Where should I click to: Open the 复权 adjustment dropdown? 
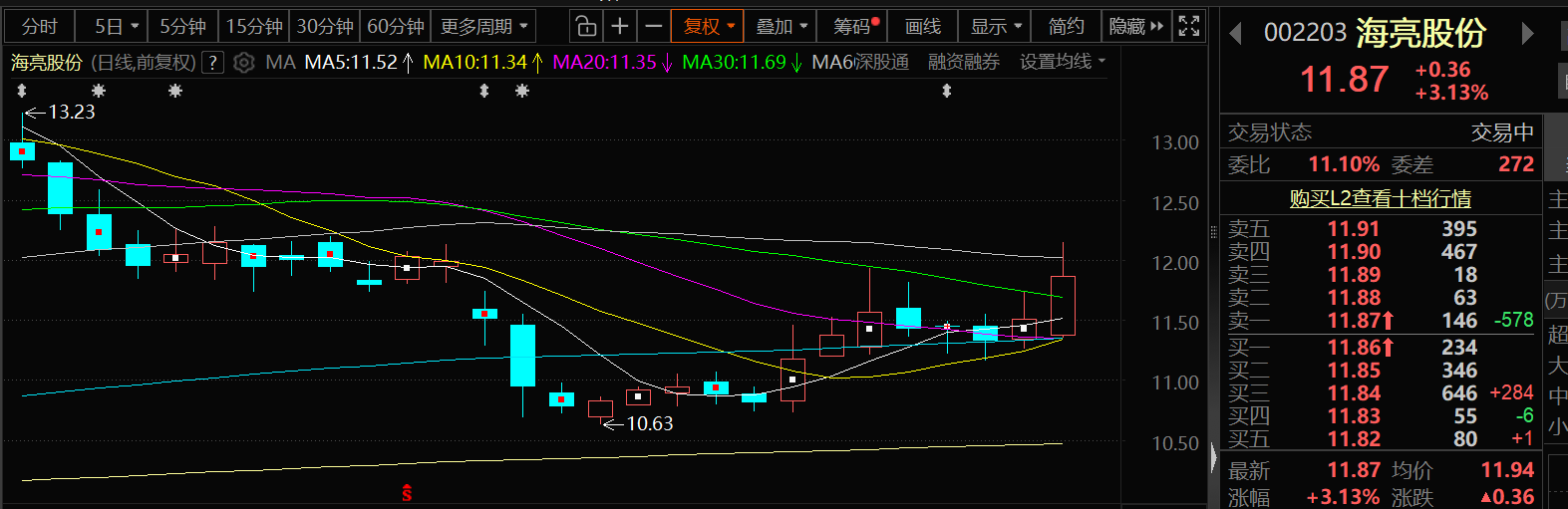point(708,26)
